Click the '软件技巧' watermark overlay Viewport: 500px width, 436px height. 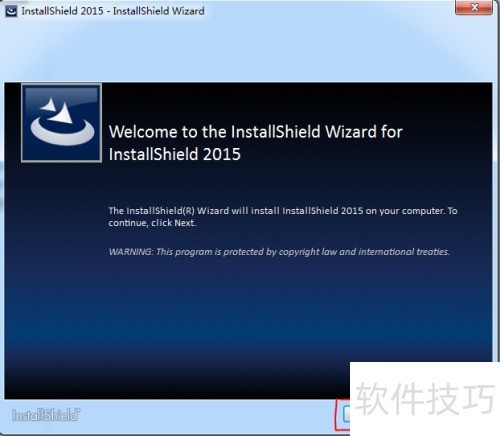pos(425,398)
